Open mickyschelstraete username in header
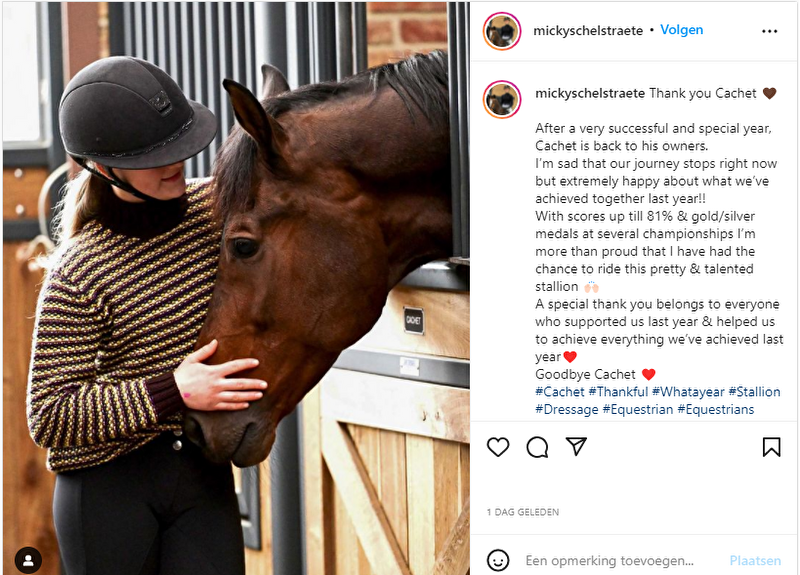The width and height of the screenshot is (800, 575). [588, 31]
